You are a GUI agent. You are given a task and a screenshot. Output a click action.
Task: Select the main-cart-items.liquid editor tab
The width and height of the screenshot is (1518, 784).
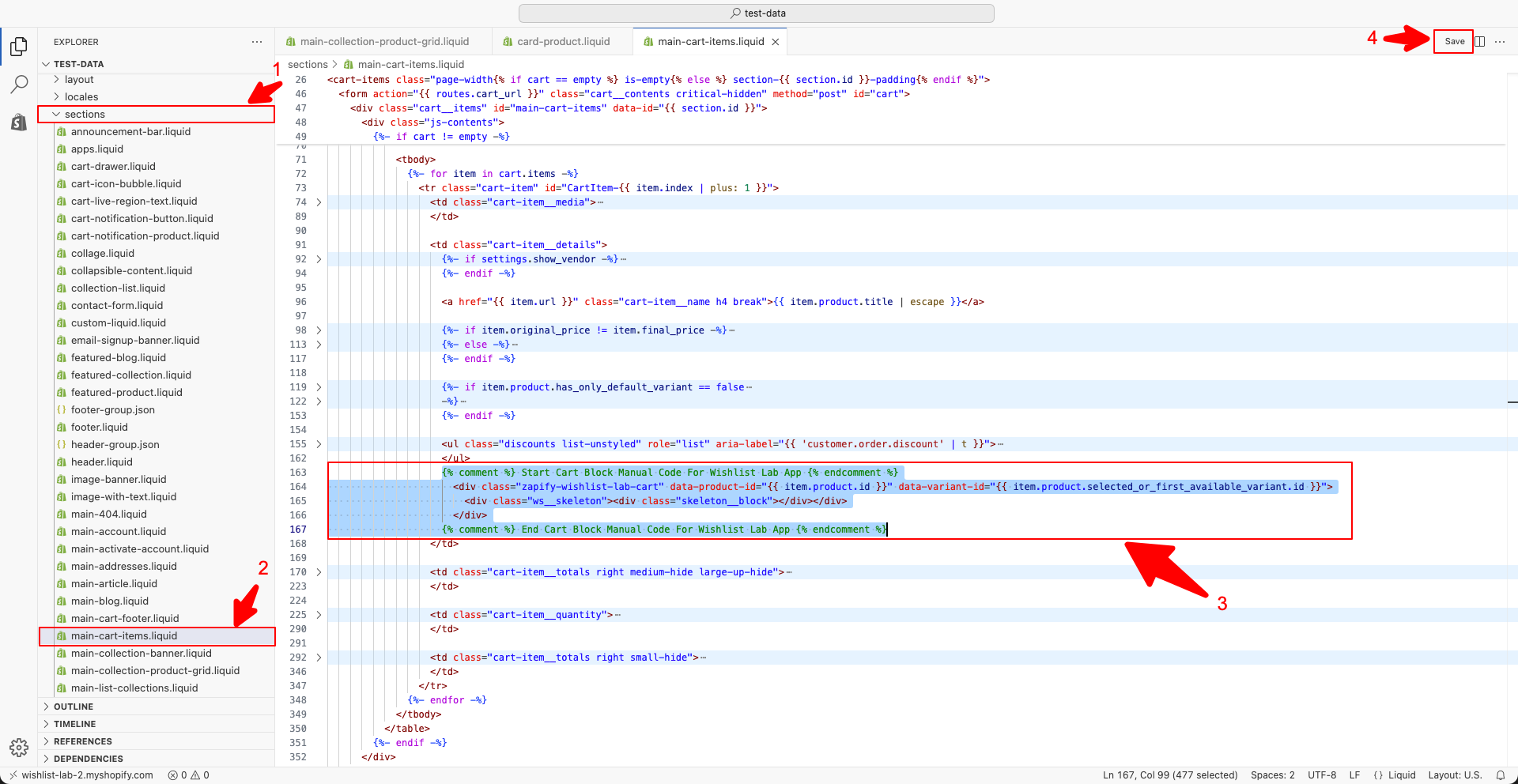pos(711,42)
